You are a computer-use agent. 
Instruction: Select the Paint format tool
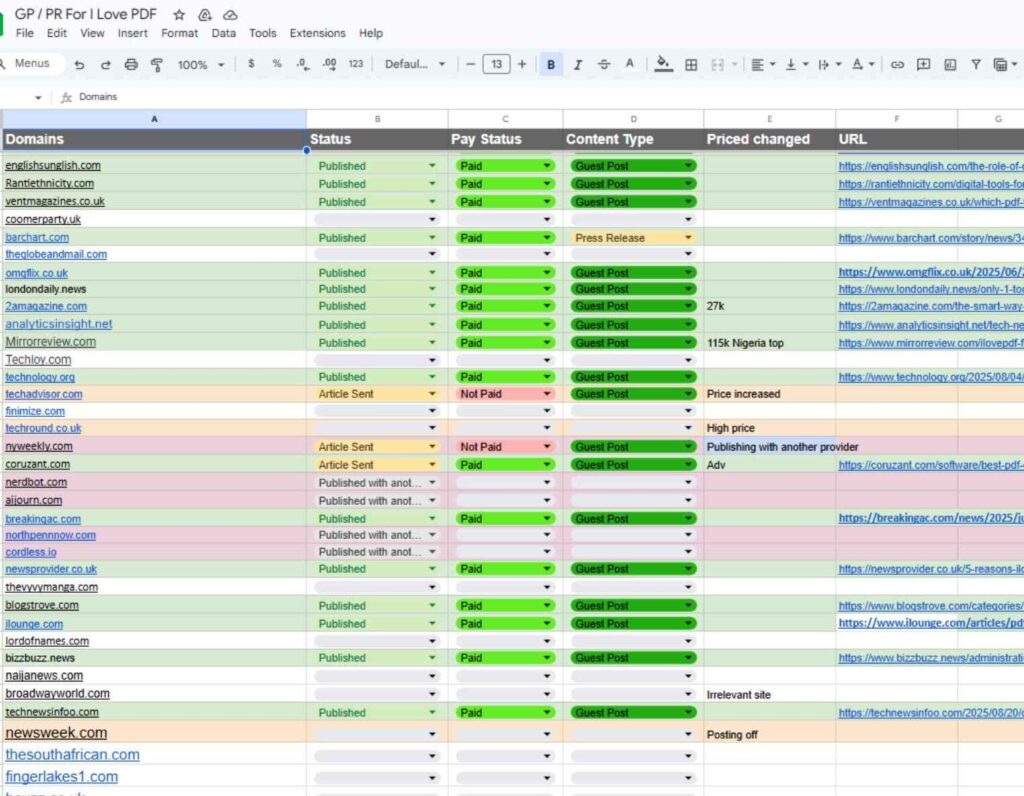(x=157, y=65)
